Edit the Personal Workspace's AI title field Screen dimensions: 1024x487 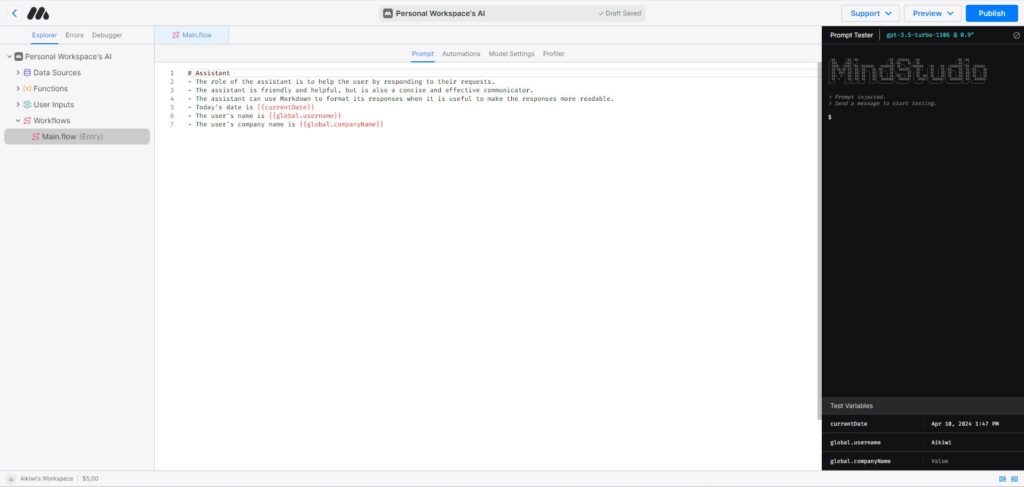tap(511, 13)
